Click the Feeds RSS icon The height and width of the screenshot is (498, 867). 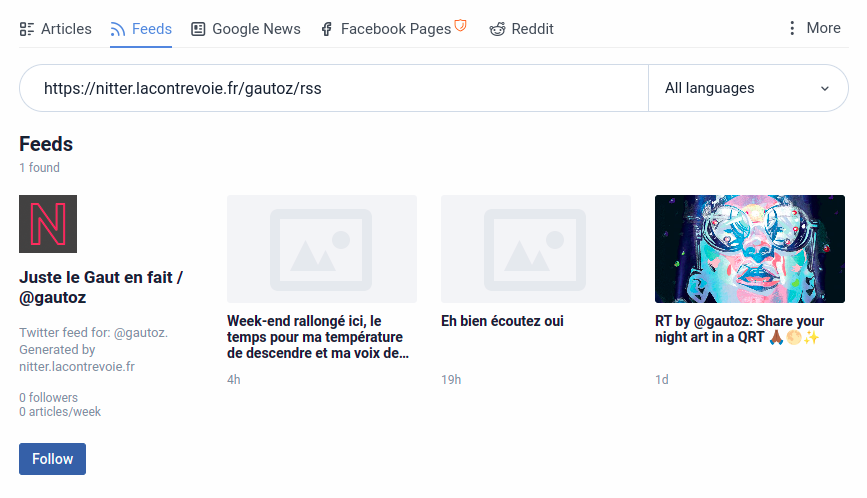click(118, 29)
